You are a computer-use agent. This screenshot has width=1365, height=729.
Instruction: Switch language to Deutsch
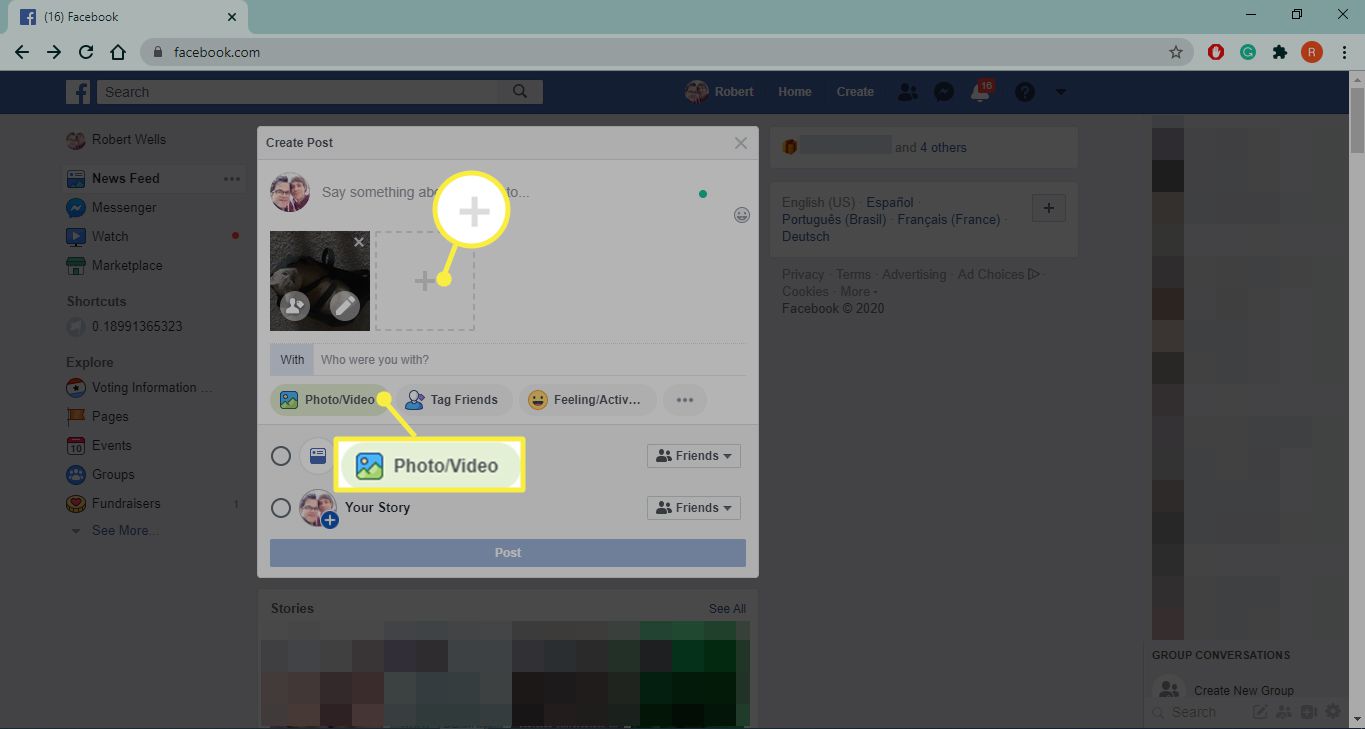tap(806, 237)
